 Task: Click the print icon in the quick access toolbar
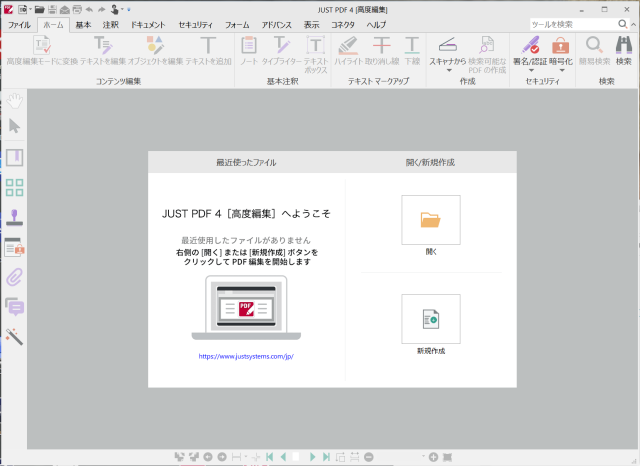[x=77, y=9]
